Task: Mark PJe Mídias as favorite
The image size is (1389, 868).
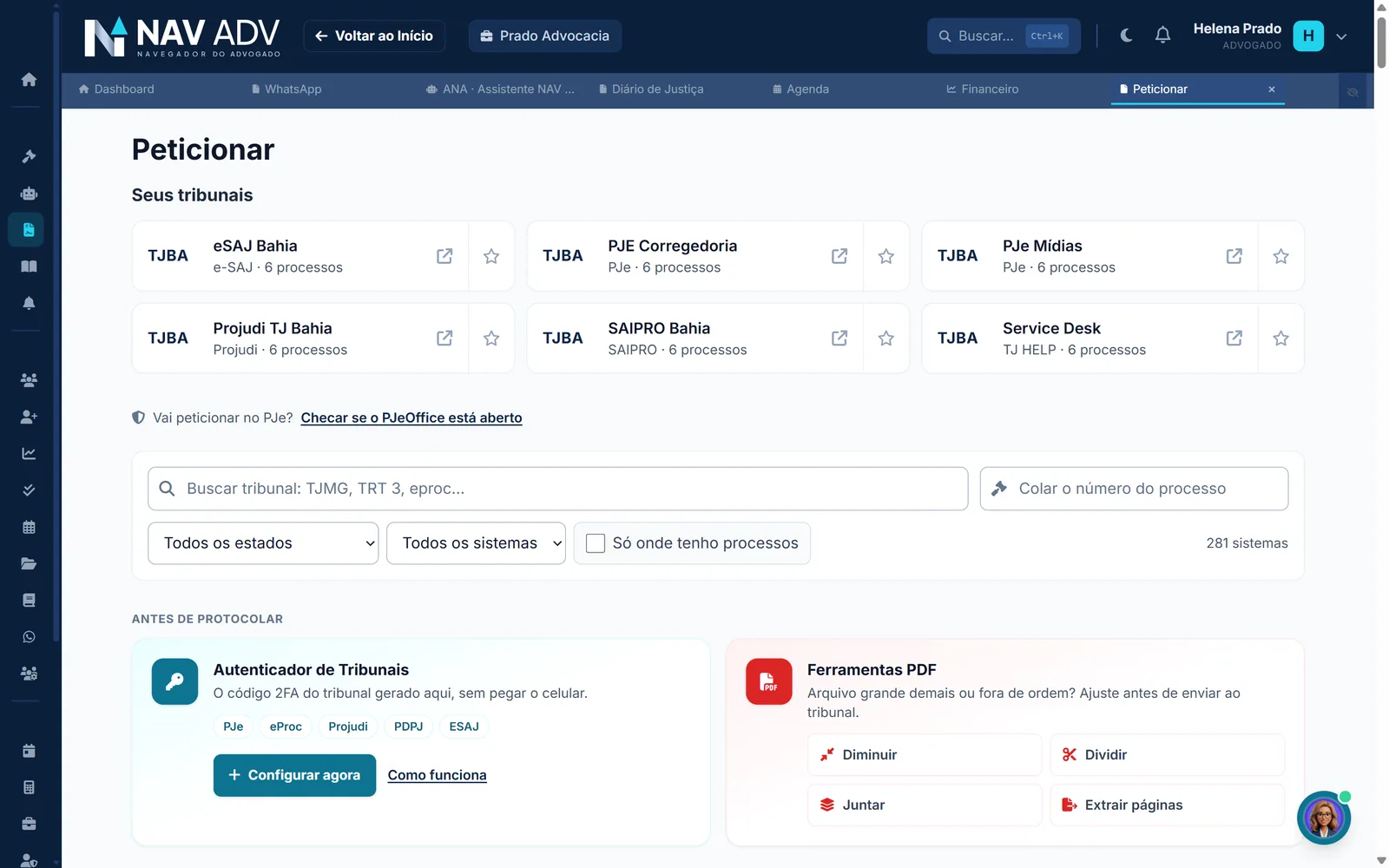Action: (x=1280, y=256)
